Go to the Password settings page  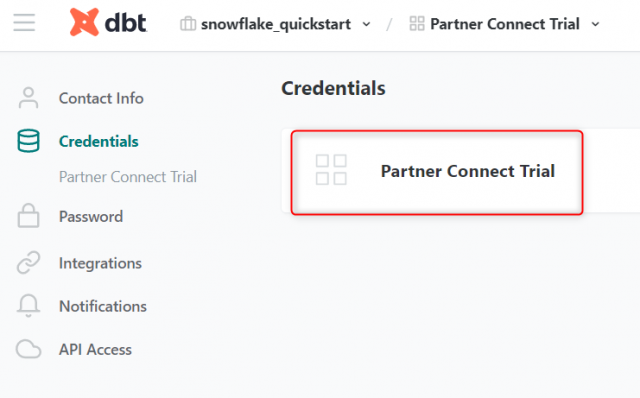(x=91, y=216)
